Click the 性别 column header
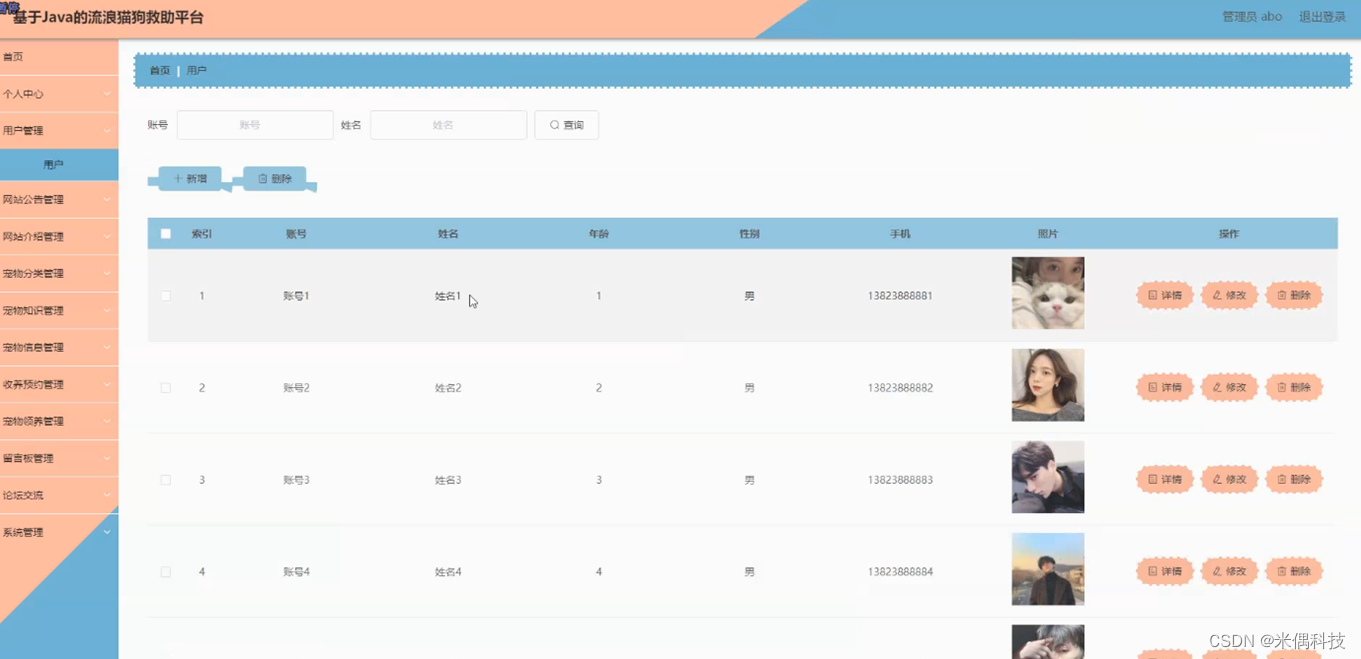Viewport: 1361px width, 659px height. pos(749,234)
